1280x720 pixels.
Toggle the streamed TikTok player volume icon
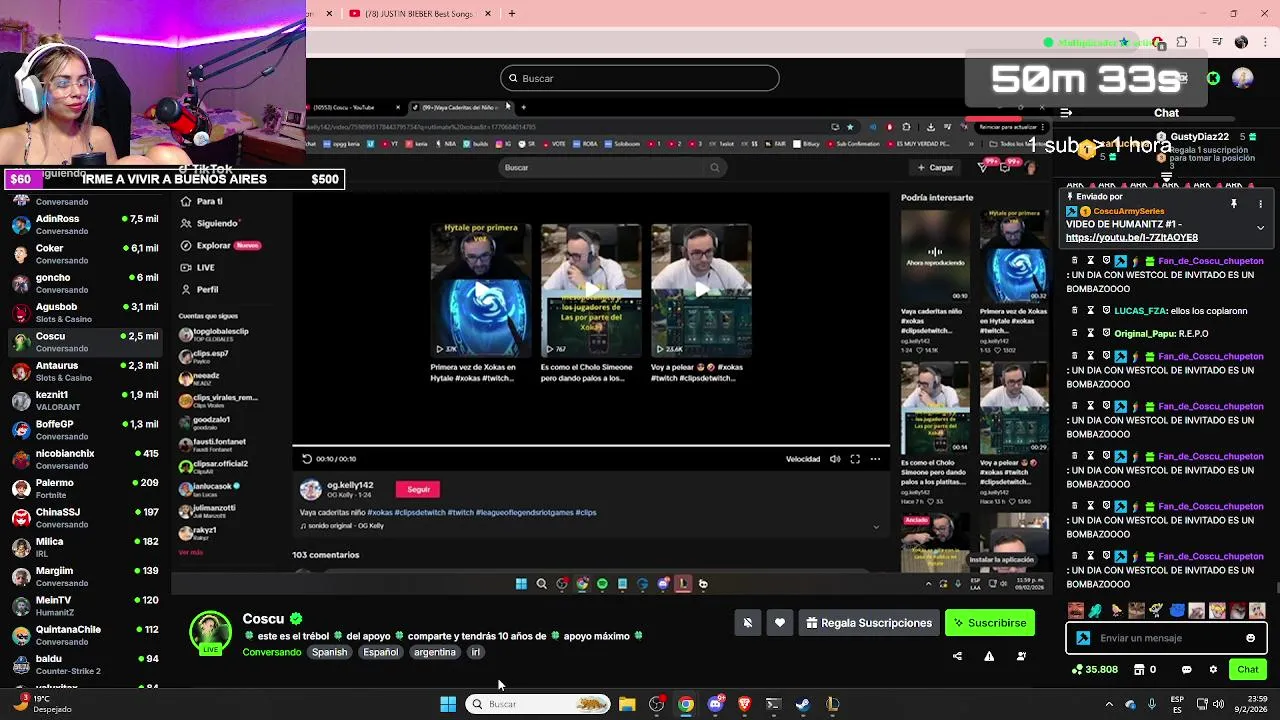pos(835,459)
